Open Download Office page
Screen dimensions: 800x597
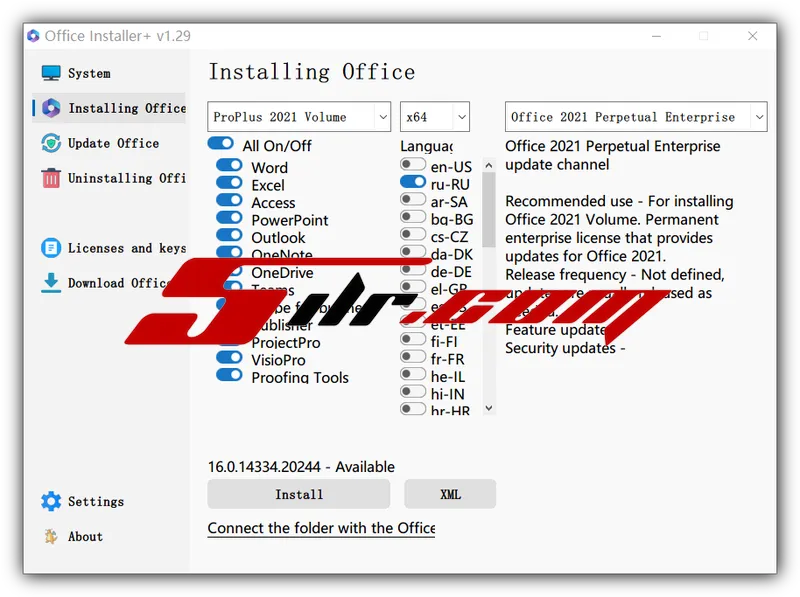pos(109,283)
